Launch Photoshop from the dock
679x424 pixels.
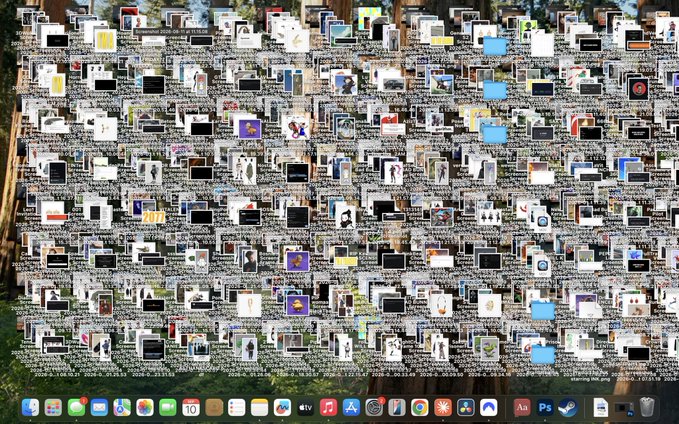(545, 408)
